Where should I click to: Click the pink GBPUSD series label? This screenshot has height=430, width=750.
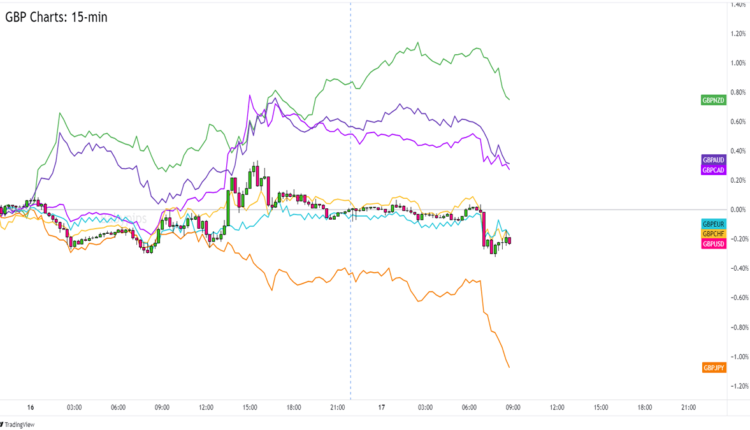(714, 243)
